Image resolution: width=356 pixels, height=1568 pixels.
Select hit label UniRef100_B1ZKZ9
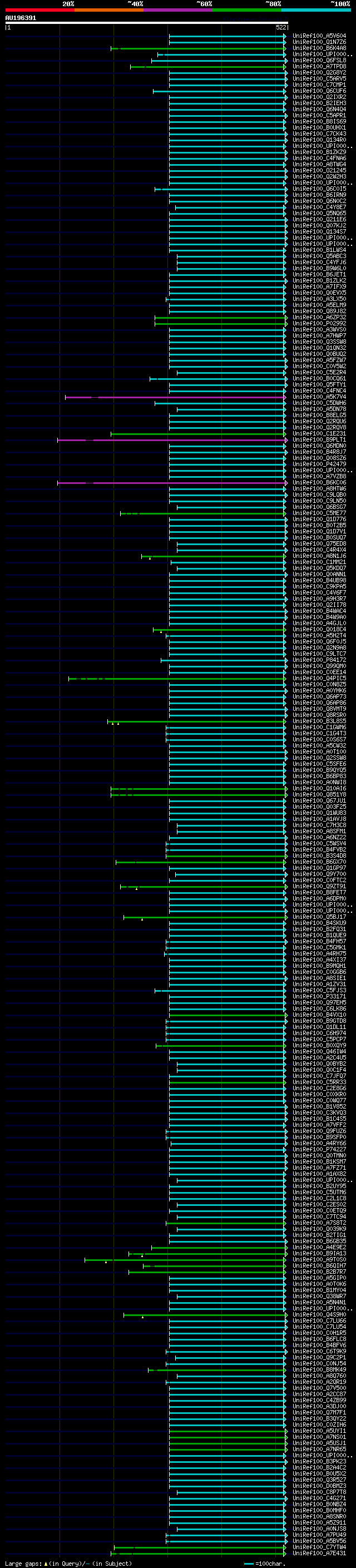(319, 152)
